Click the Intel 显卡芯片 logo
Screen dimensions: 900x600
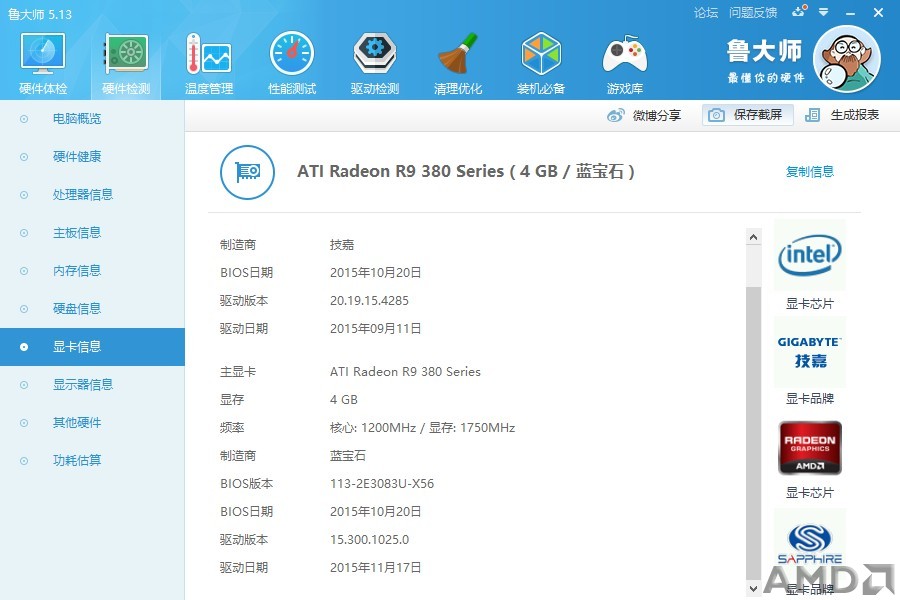click(x=809, y=256)
